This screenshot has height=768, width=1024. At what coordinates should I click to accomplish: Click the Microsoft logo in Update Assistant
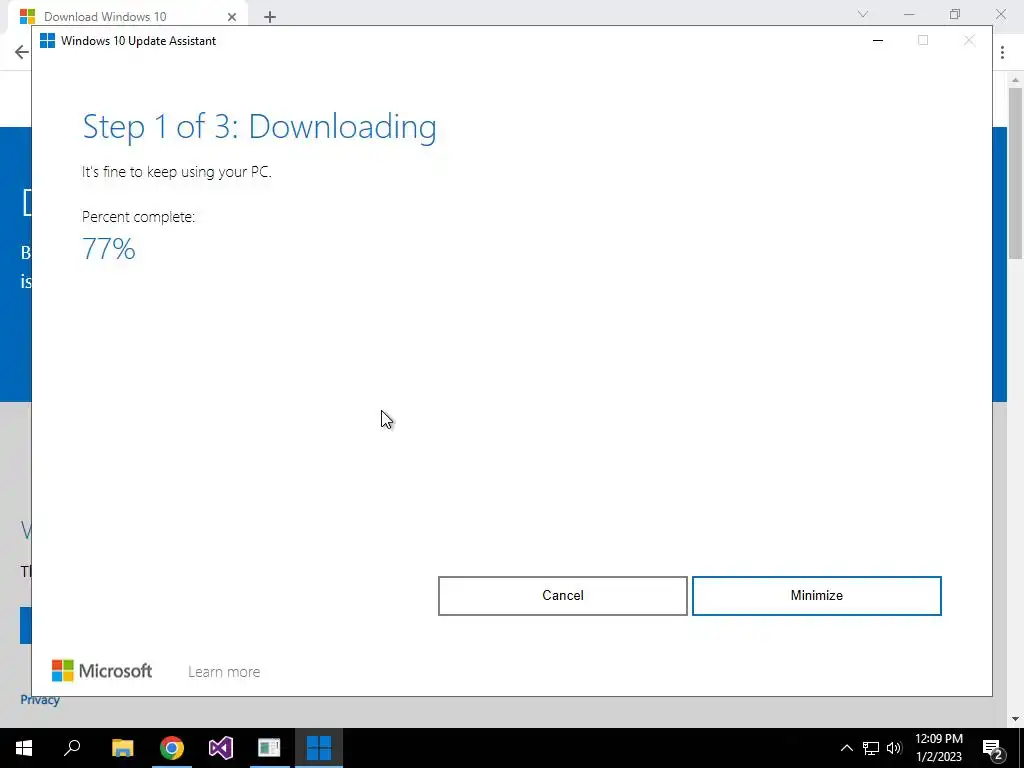pos(102,671)
